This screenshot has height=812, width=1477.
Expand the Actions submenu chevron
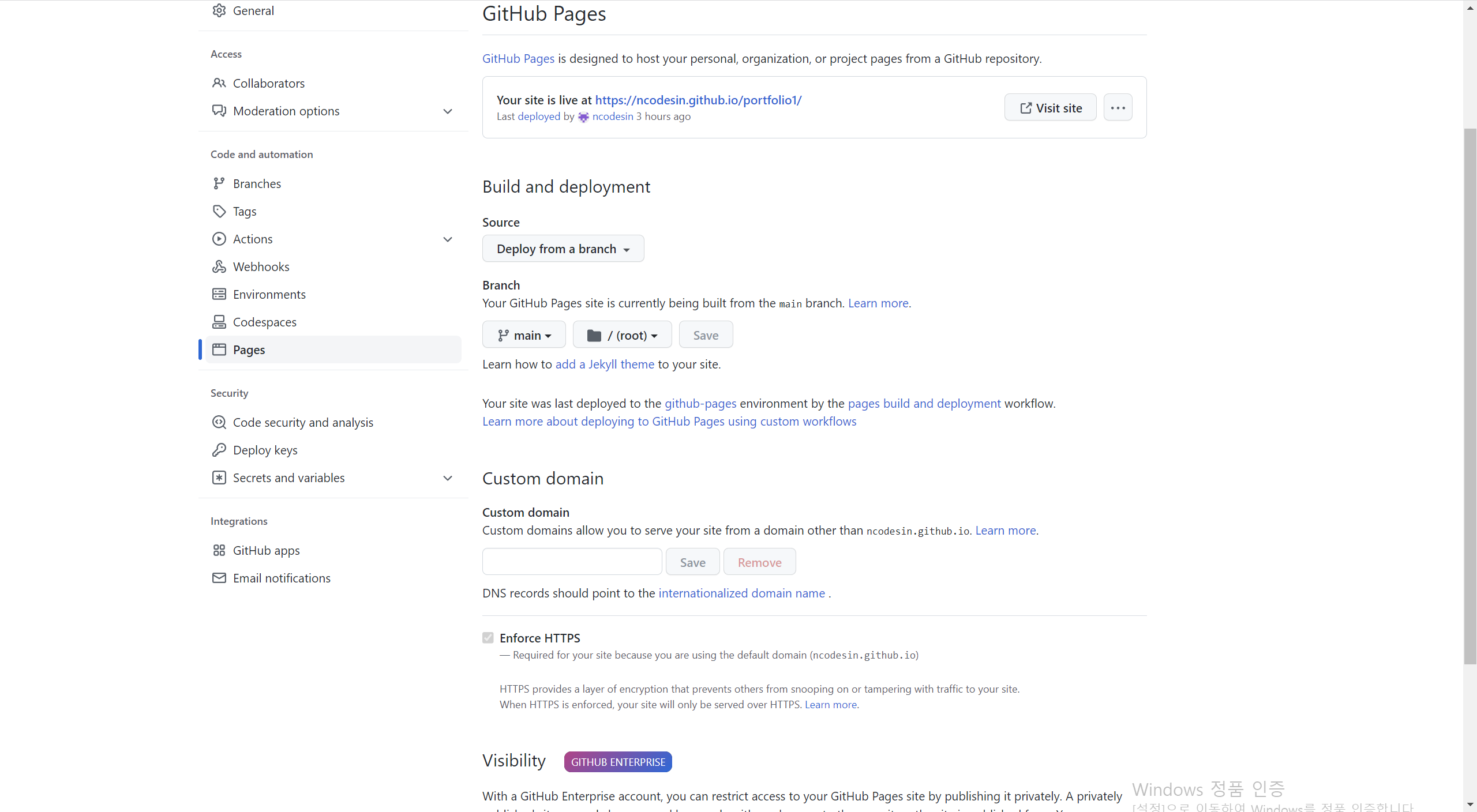(x=448, y=239)
